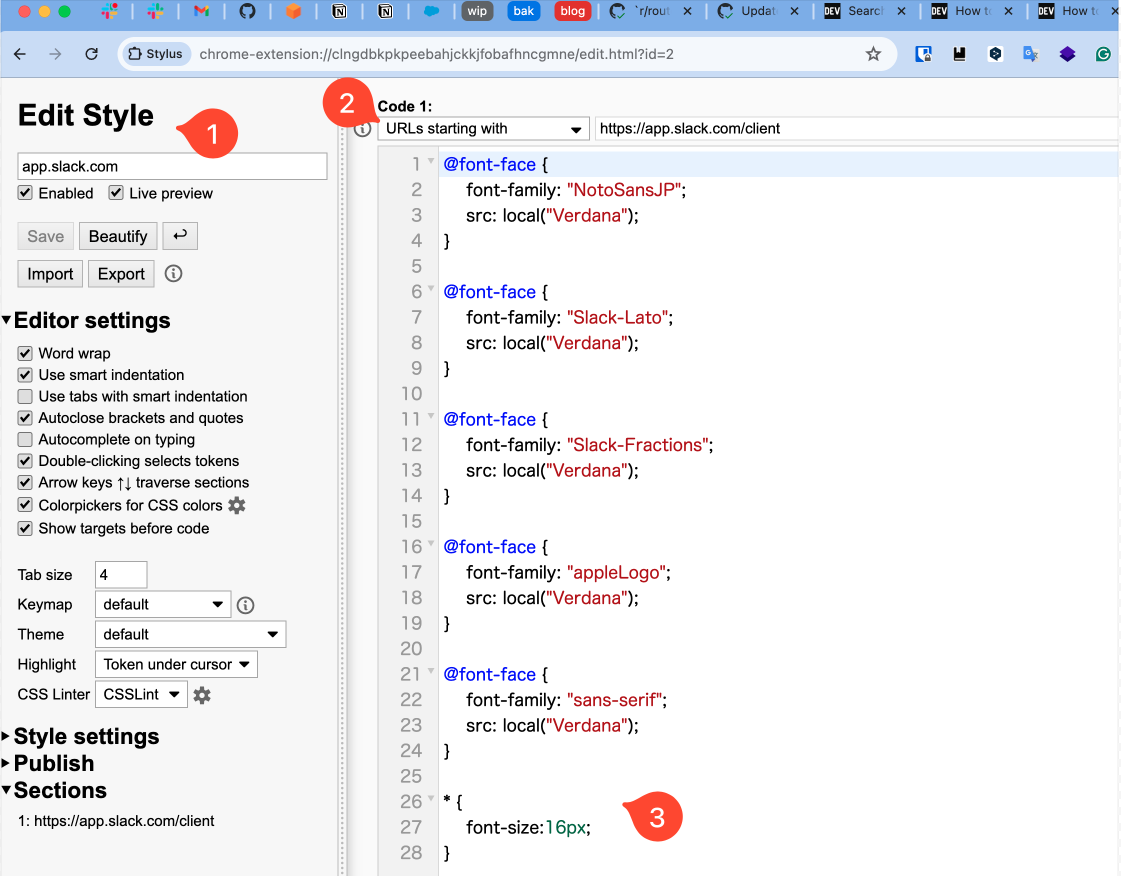
Task: Toggle Show targets before code
Action: (x=25, y=528)
